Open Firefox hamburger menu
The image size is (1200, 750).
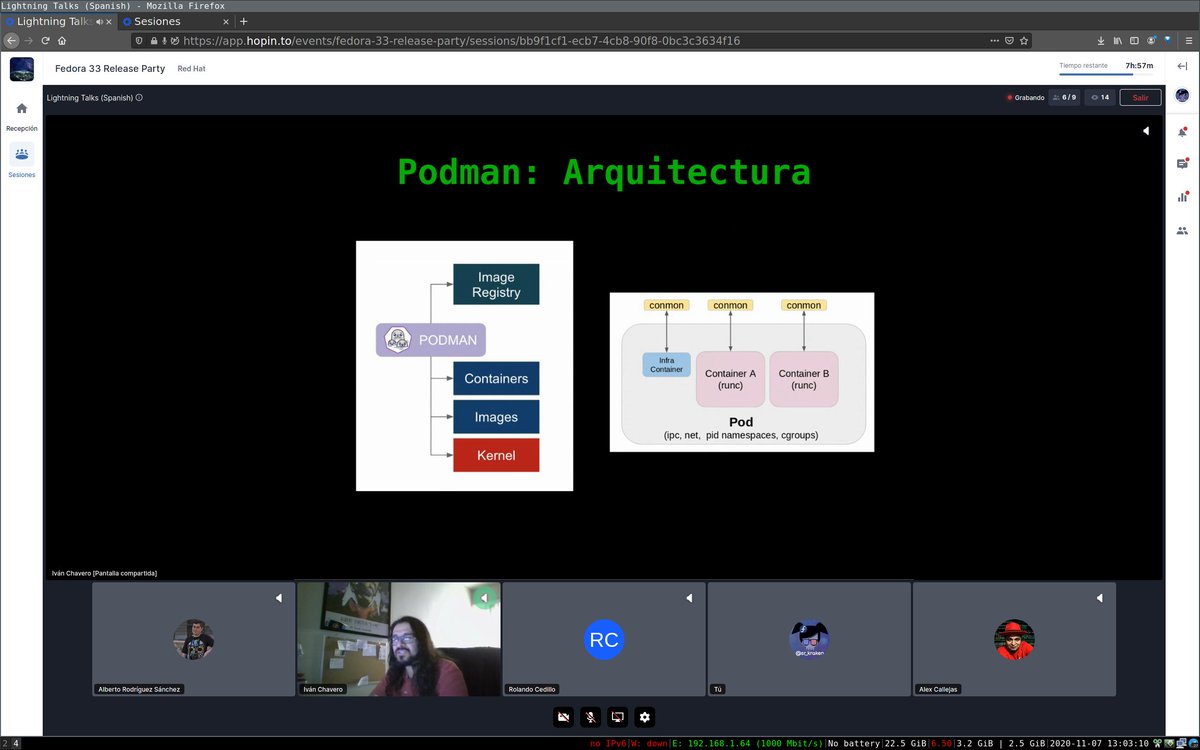[1188, 41]
